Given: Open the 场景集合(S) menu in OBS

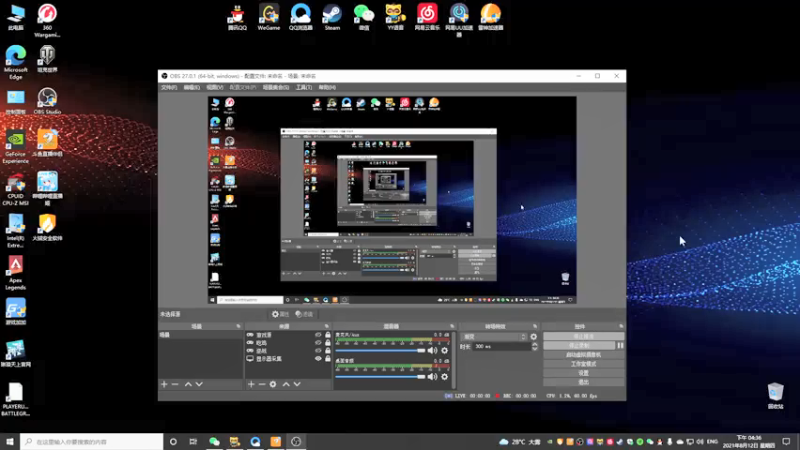Looking at the screenshot, I should 276,87.
